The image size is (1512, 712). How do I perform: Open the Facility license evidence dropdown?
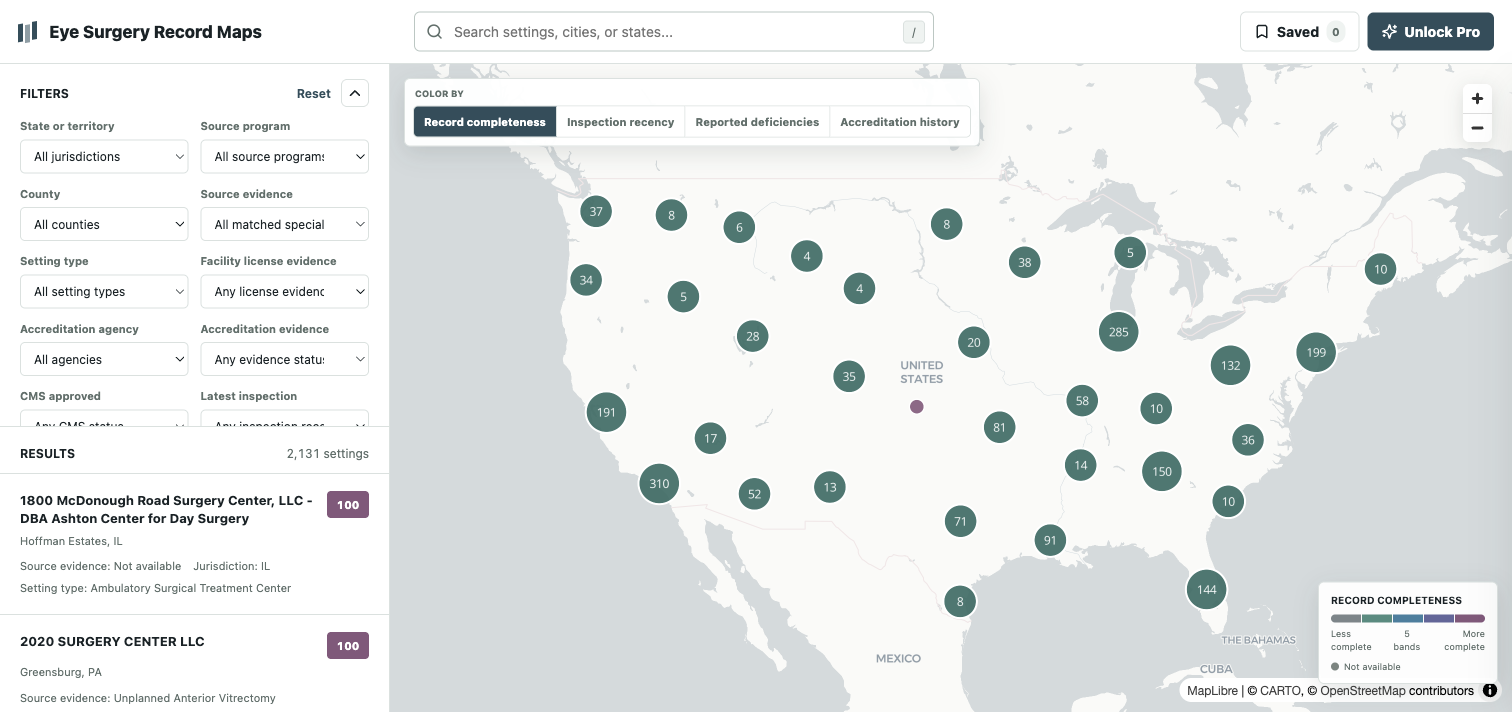pos(285,292)
